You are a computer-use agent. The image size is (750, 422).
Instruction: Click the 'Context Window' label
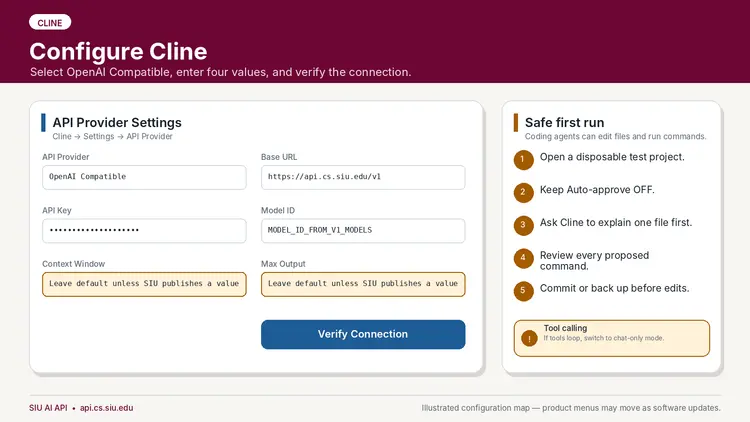[x=74, y=264]
